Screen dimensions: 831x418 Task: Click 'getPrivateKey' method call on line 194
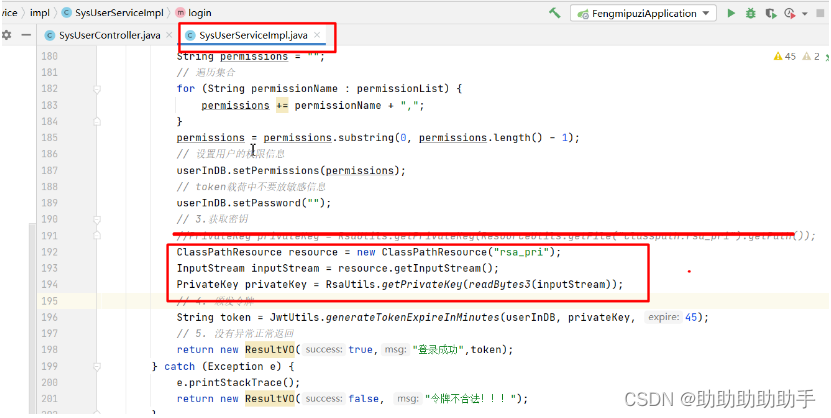point(421,284)
